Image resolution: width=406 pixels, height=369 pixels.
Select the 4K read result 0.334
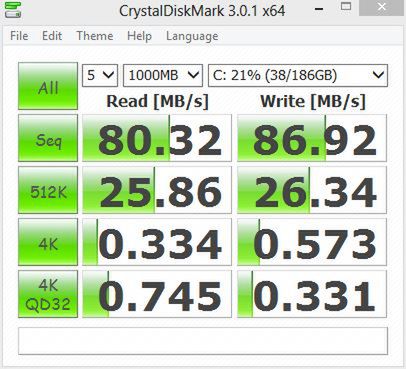(157, 242)
